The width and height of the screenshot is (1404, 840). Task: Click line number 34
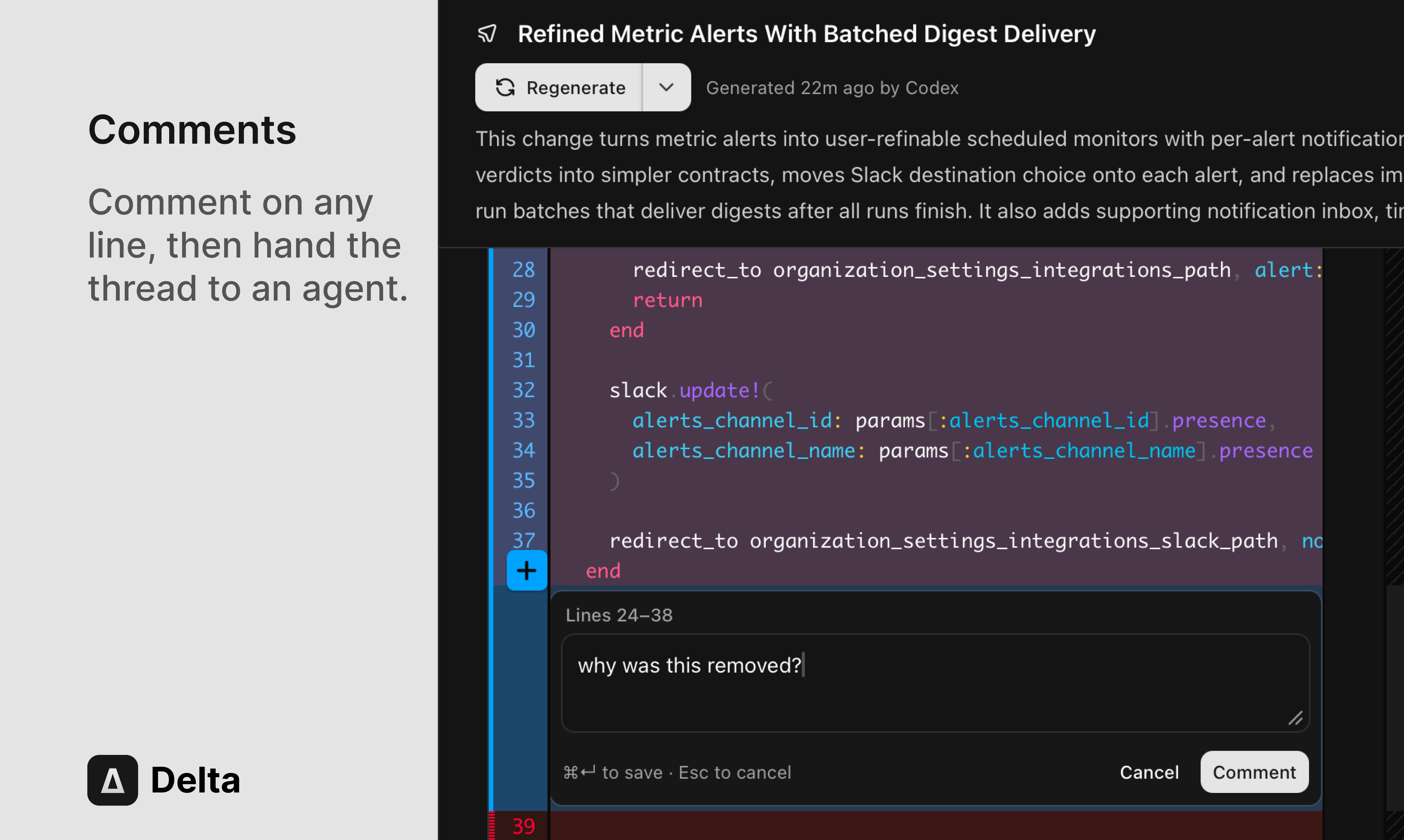pyautogui.click(x=524, y=451)
